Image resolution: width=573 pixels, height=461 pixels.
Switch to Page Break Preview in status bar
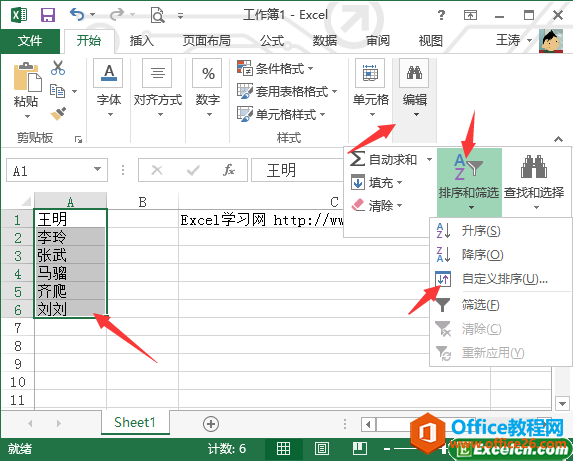[360, 449]
